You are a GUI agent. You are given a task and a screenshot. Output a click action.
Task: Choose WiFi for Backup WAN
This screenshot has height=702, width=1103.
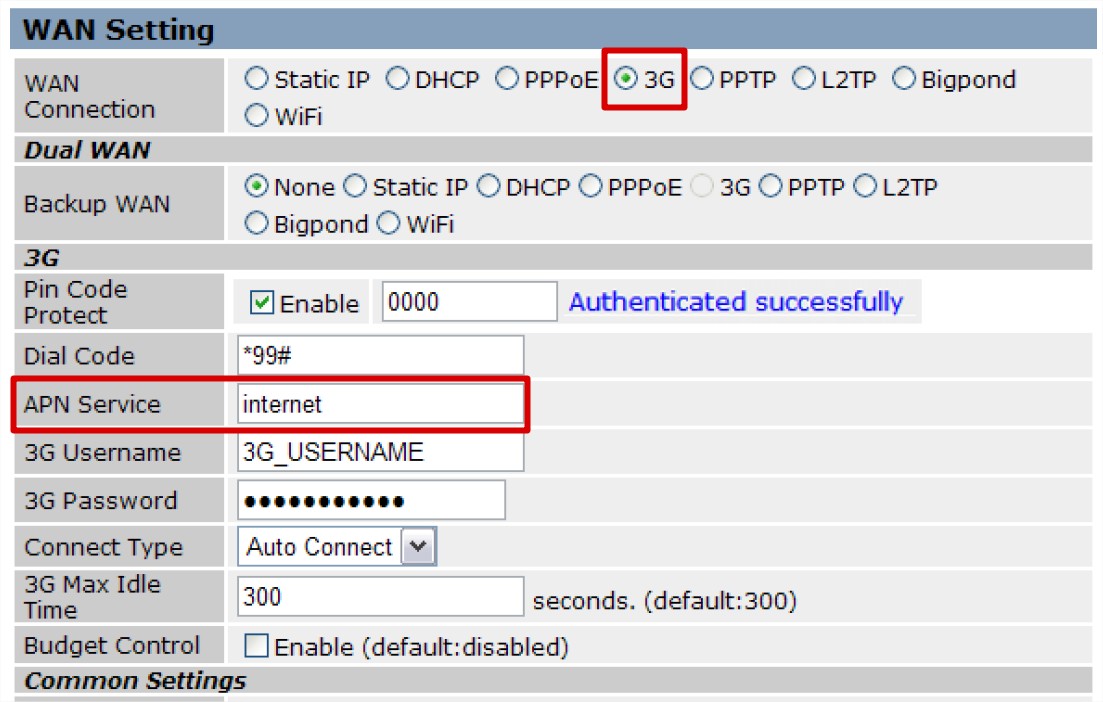point(389,224)
